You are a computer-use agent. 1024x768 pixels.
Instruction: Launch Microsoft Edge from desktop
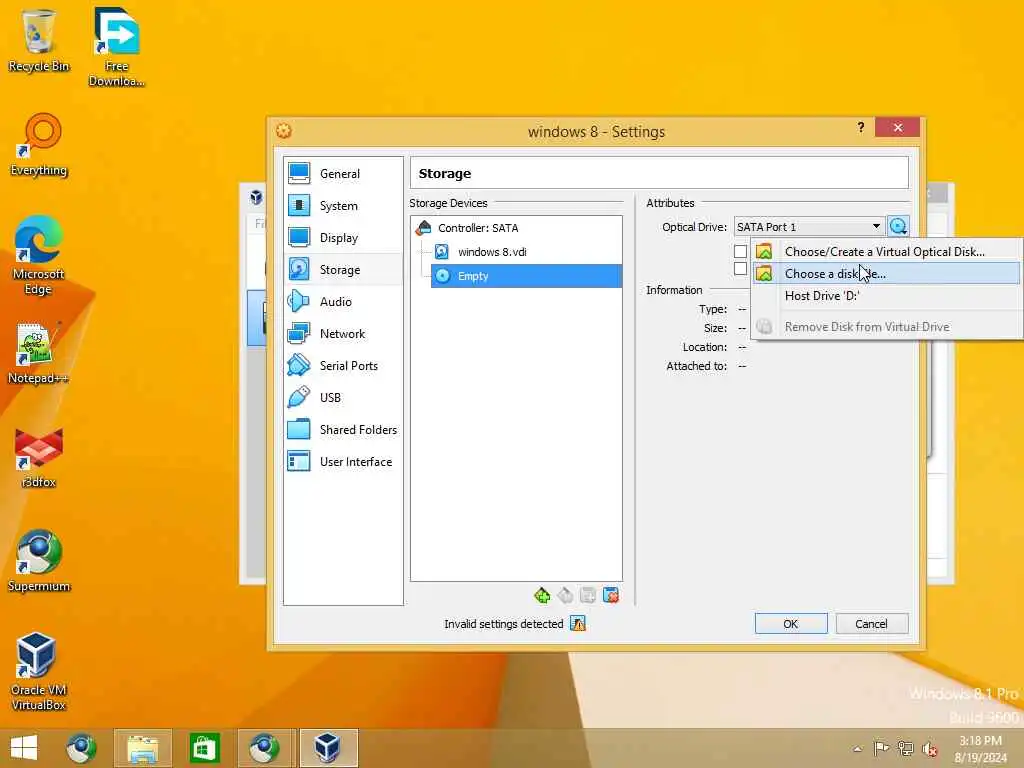38,255
